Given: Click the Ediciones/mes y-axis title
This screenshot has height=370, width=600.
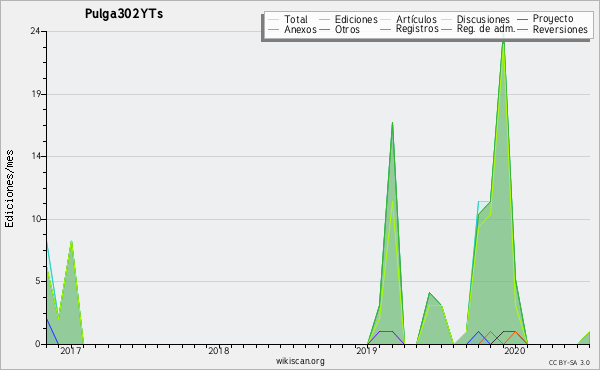Looking at the screenshot, I should click(9, 189).
